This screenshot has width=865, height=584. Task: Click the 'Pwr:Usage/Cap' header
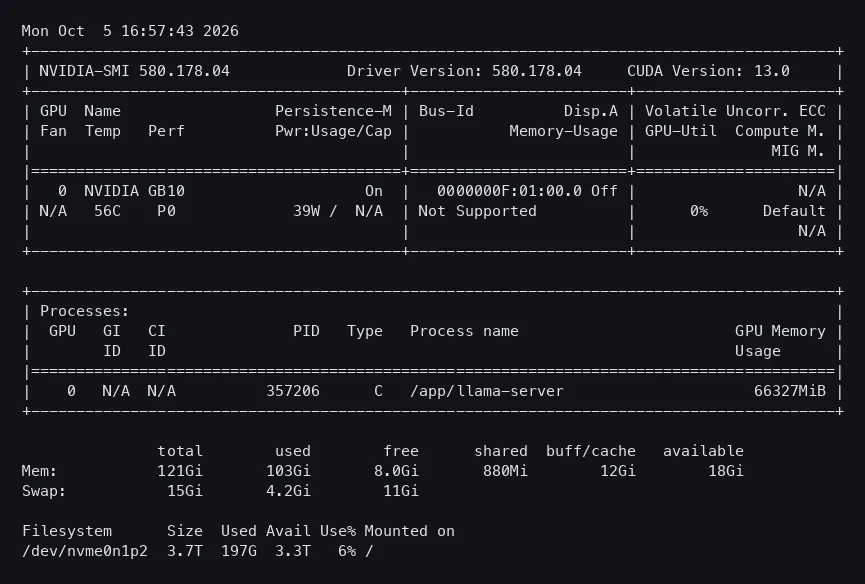(x=333, y=131)
